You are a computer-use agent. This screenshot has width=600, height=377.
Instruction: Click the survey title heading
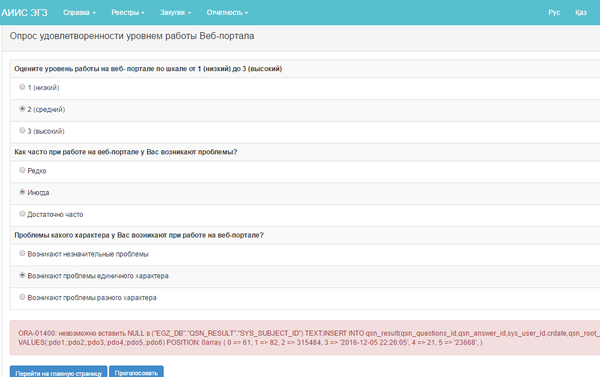(x=132, y=36)
